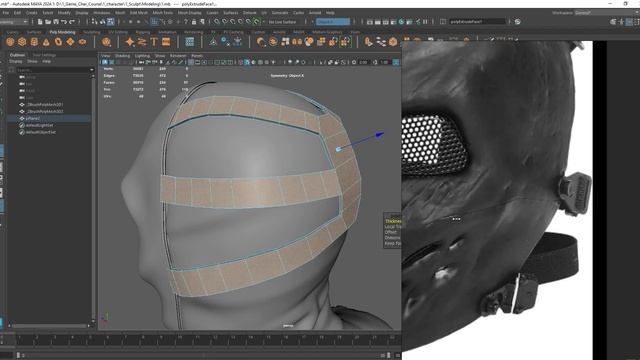Screen dimensions: 640x360
Task: Create a polygon cylinder from the shelf
Action: point(34,42)
